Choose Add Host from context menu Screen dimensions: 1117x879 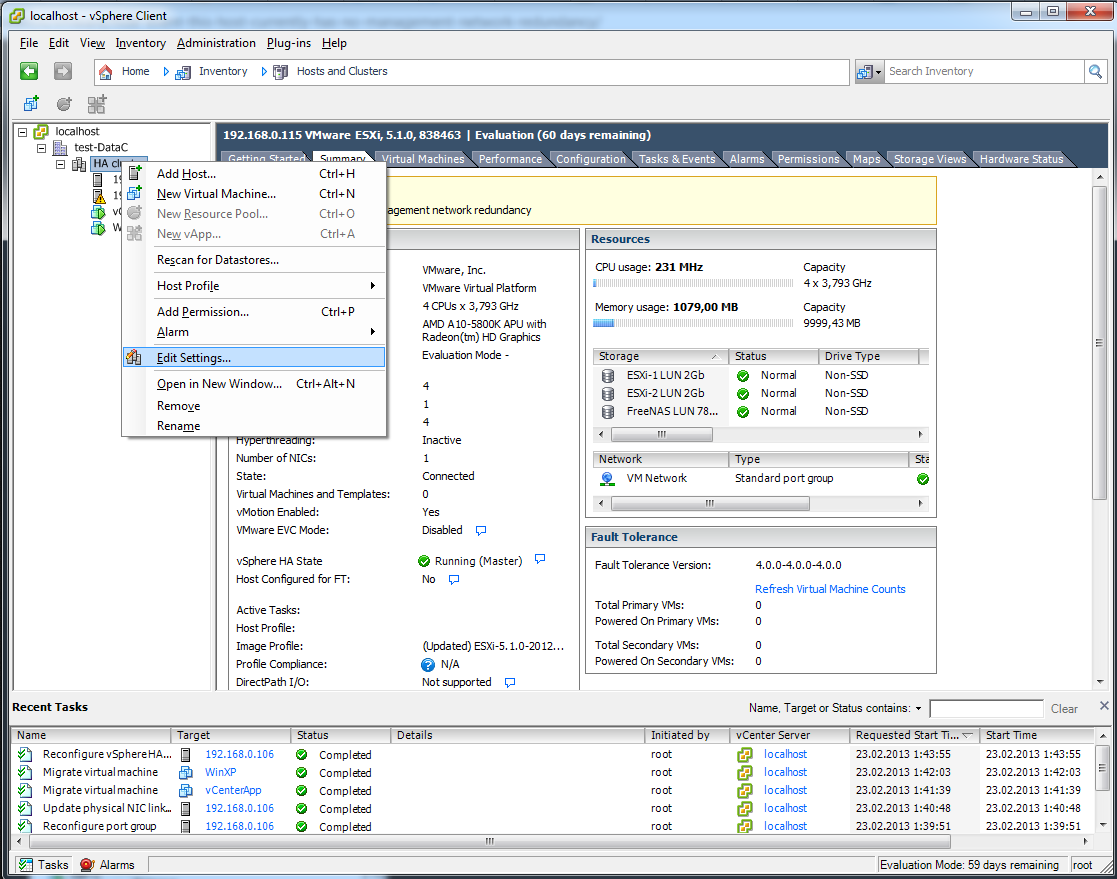[x=254, y=174]
